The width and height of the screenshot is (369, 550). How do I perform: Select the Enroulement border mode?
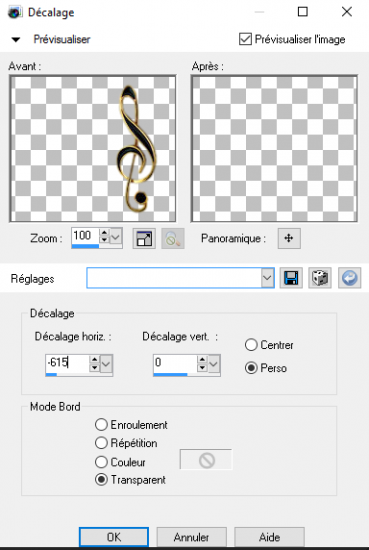(101, 425)
